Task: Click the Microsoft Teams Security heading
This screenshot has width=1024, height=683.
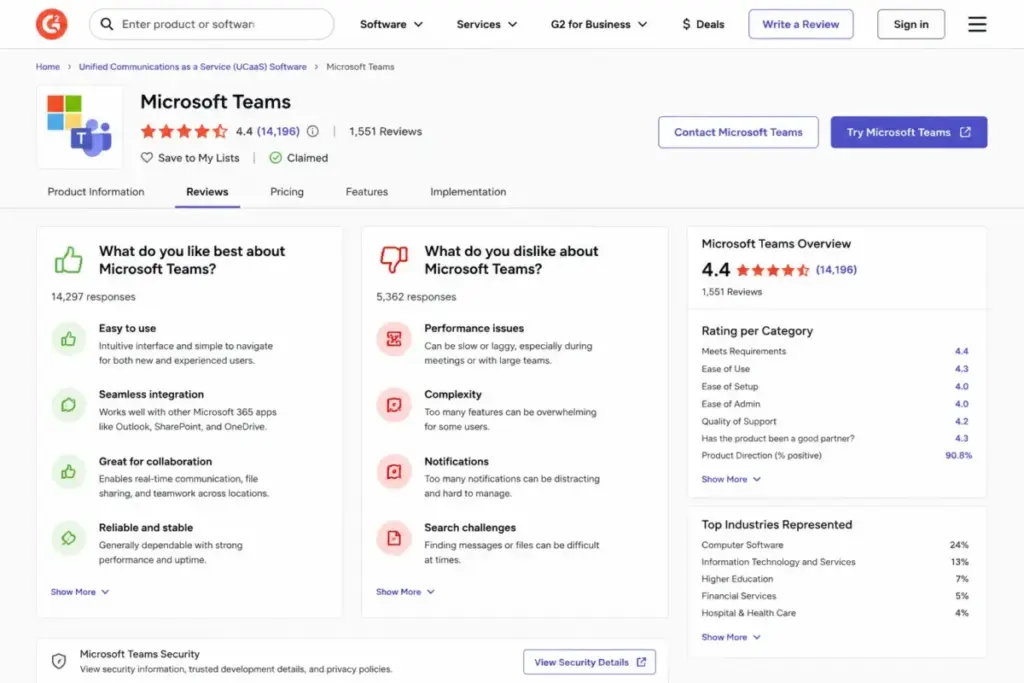Action: [140, 654]
